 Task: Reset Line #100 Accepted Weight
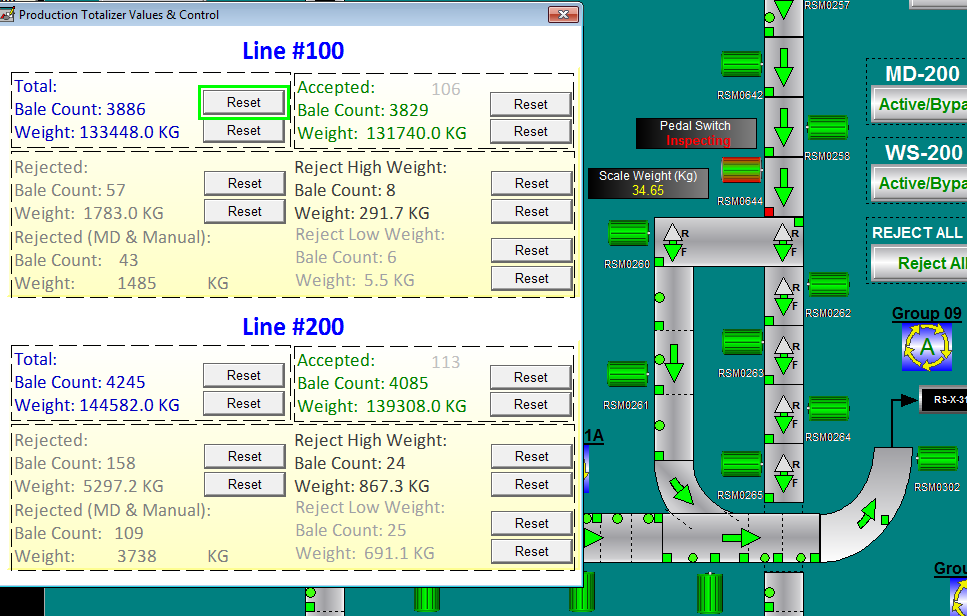point(530,131)
